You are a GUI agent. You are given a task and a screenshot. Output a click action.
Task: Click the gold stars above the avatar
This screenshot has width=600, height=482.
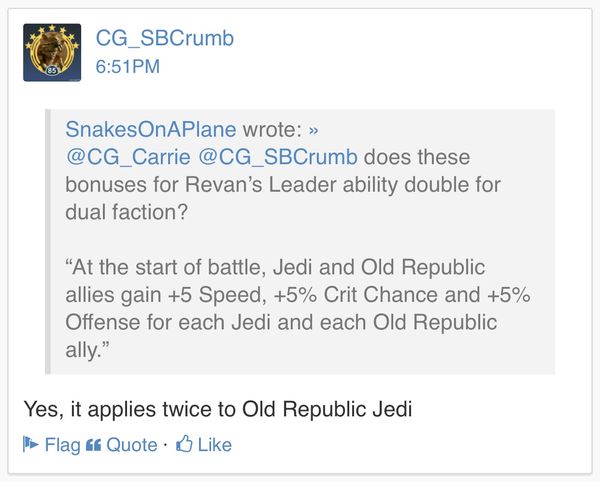[52, 31]
